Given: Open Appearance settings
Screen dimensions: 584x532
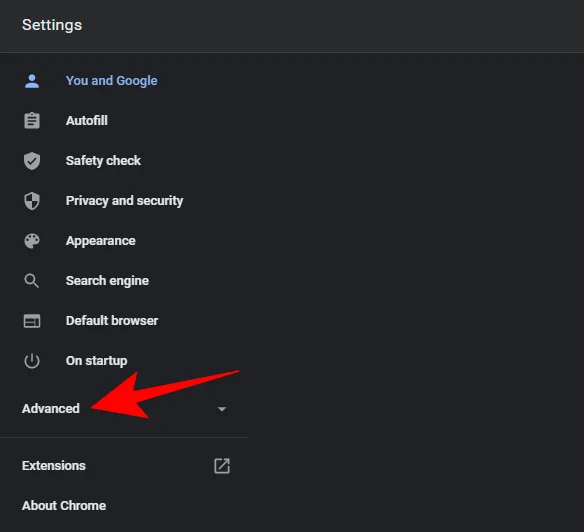Looking at the screenshot, I should 101,241.
